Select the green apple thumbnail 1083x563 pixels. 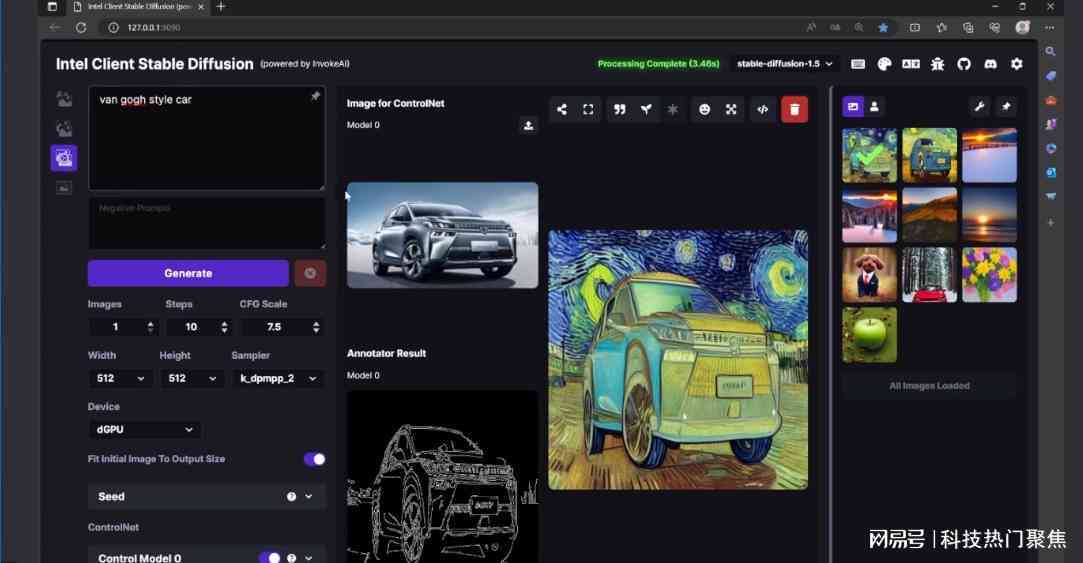[x=870, y=335]
